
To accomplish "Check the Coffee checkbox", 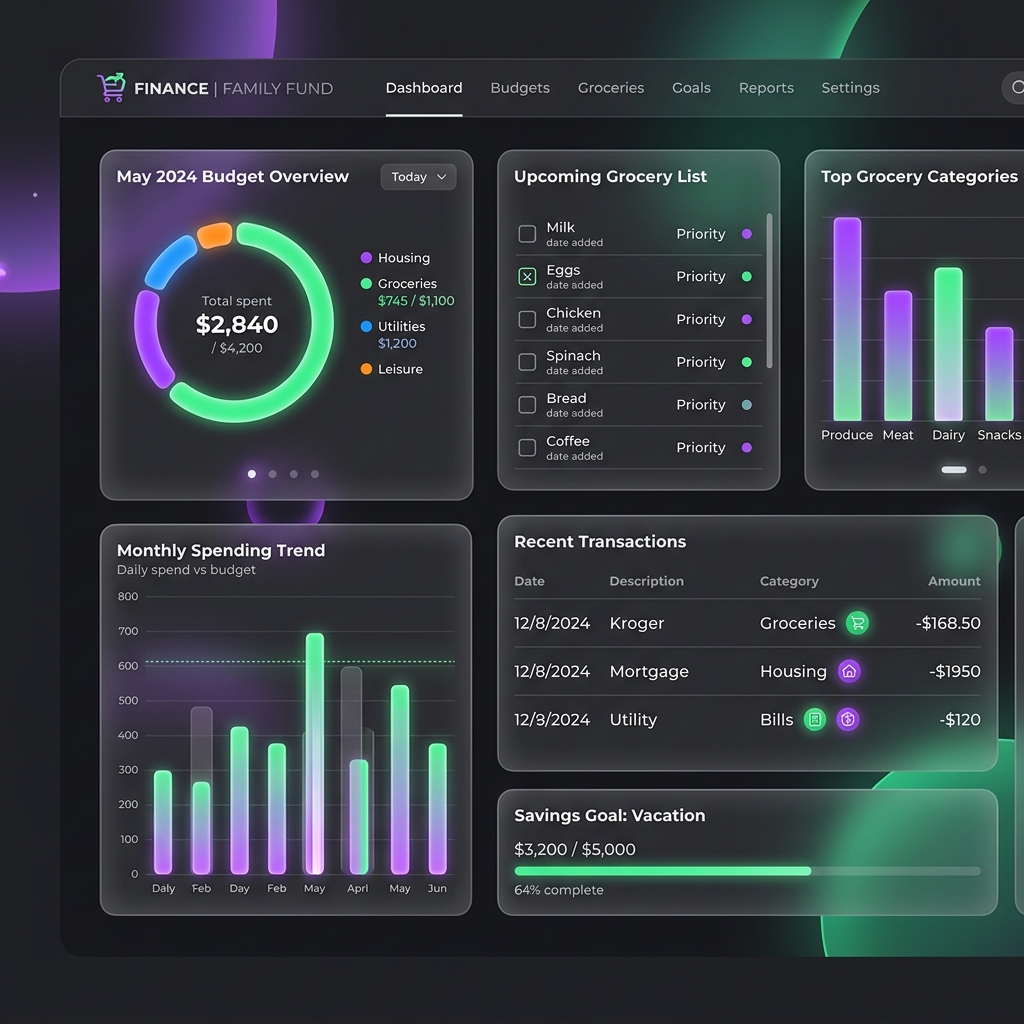I will [527, 447].
